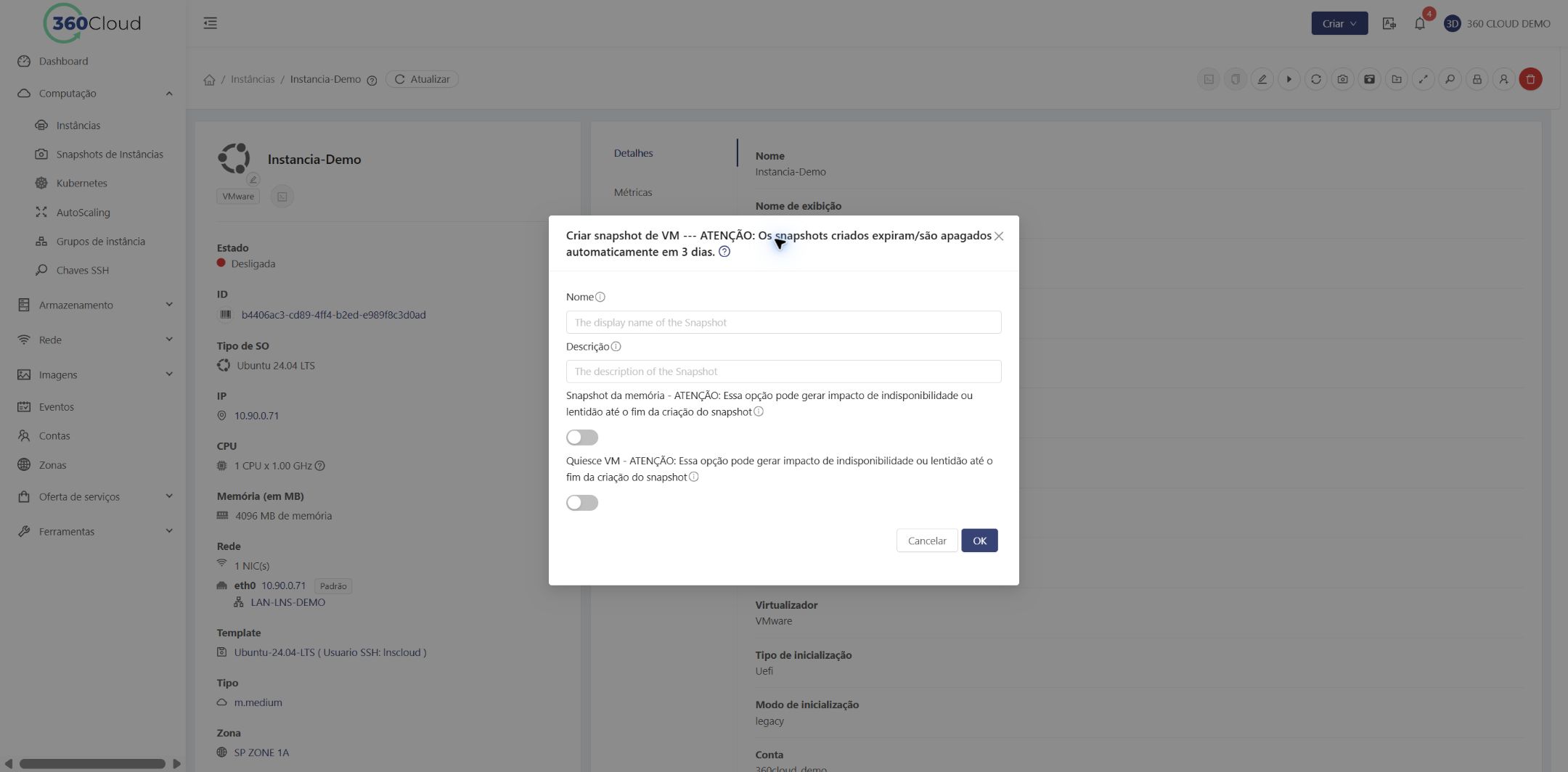Enable the Snapshot da memória toggle
The height and width of the screenshot is (772, 1568).
[x=582, y=438]
